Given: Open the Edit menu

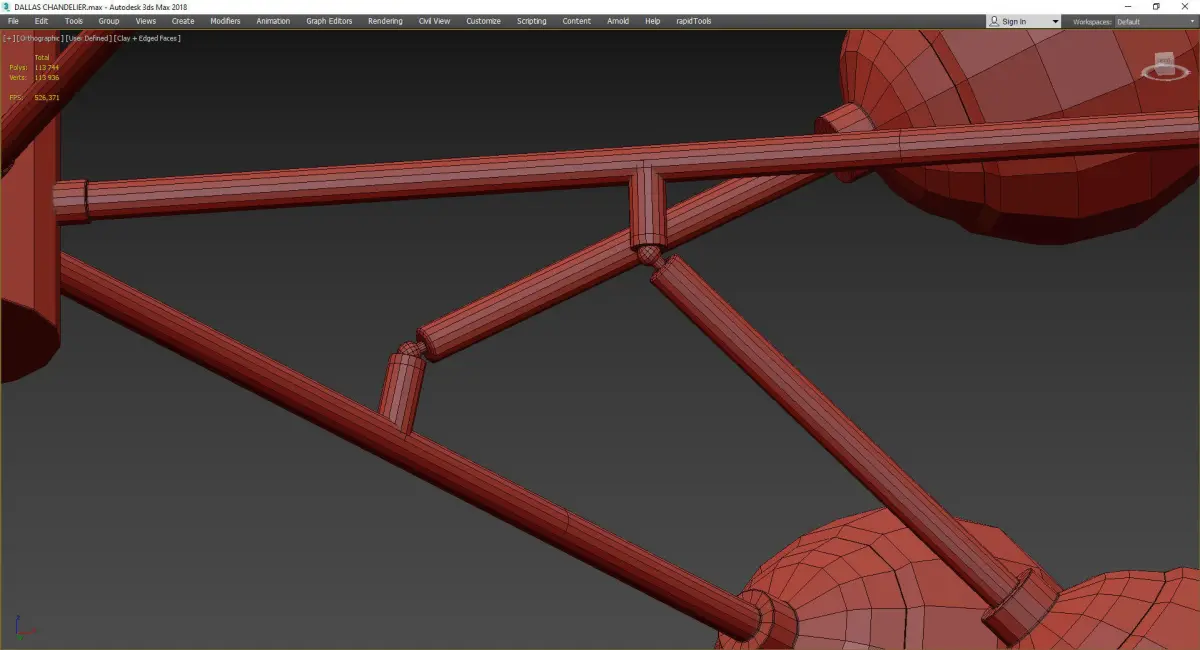Looking at the screenshot, I should pyautogui.click(x=41, y=21).
